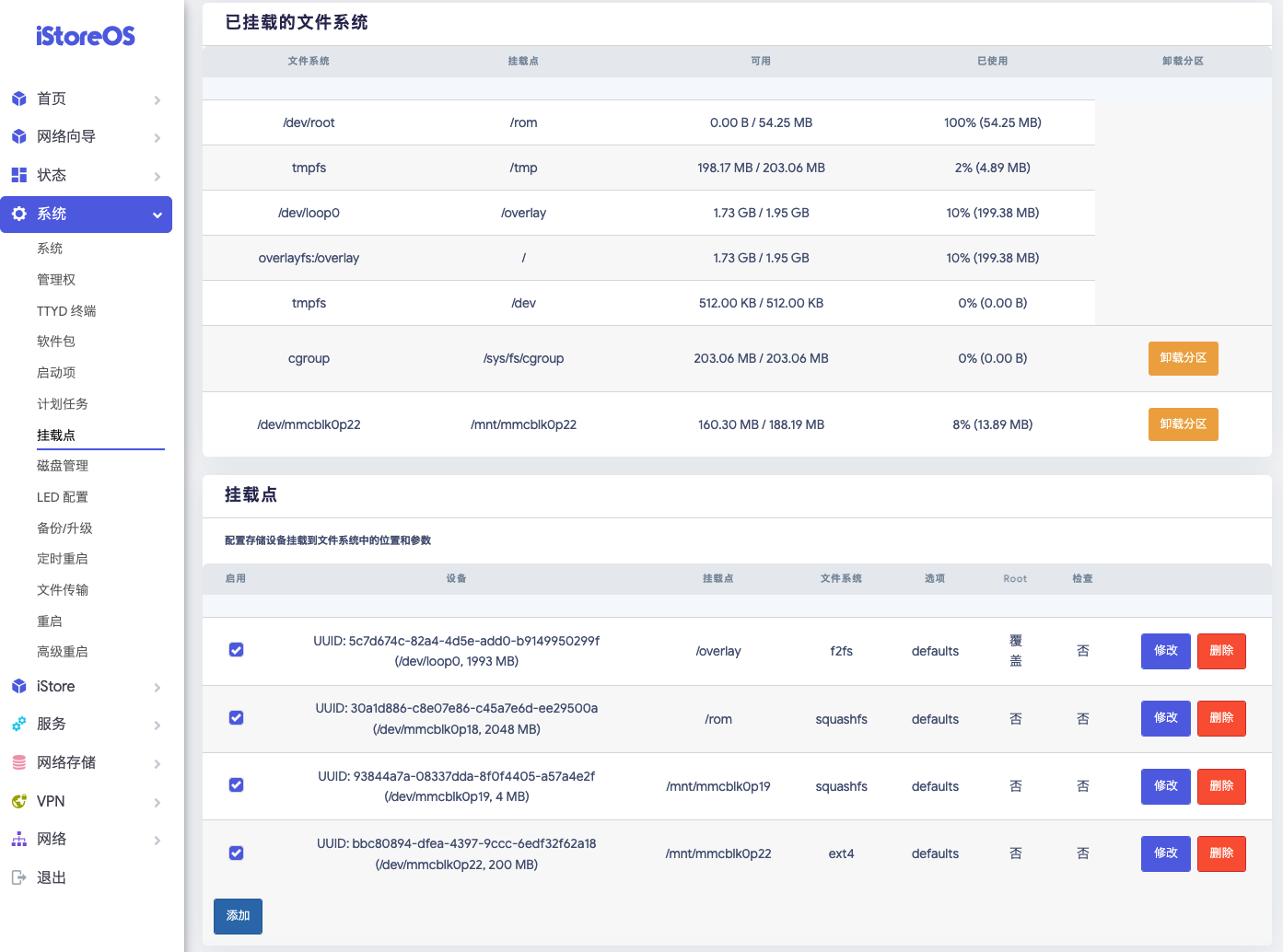Screen dimensions: 1283x952
Task: Disable the /rom mount point checkbox
Action: coord(236,717)
